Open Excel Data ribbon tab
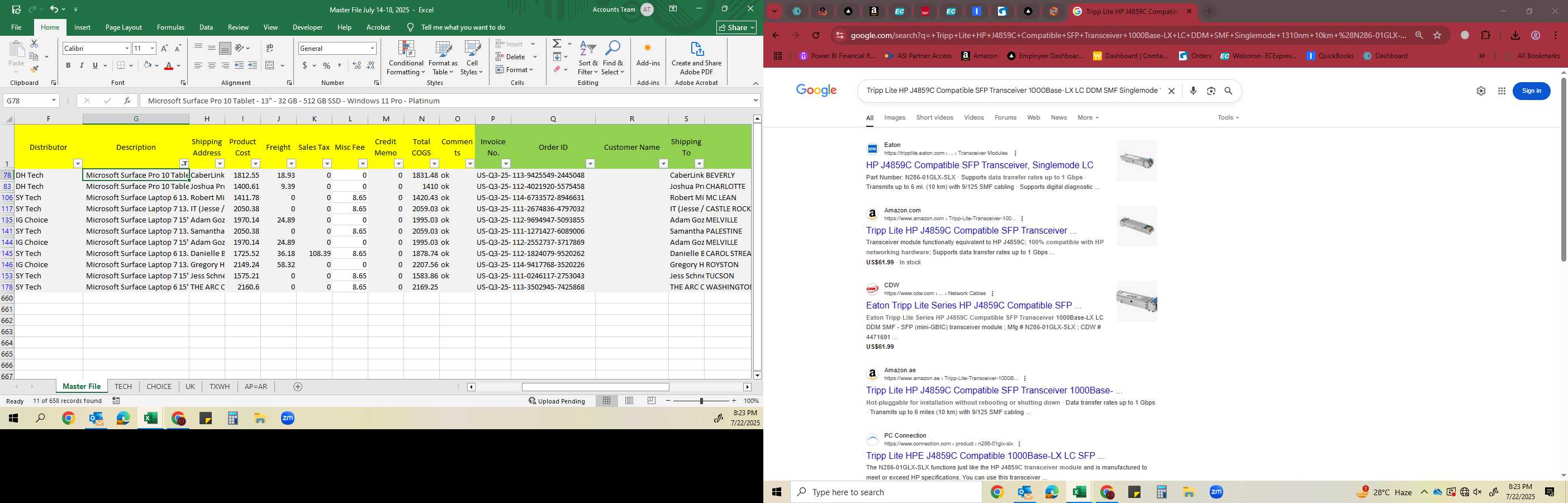 click(206, 27)
